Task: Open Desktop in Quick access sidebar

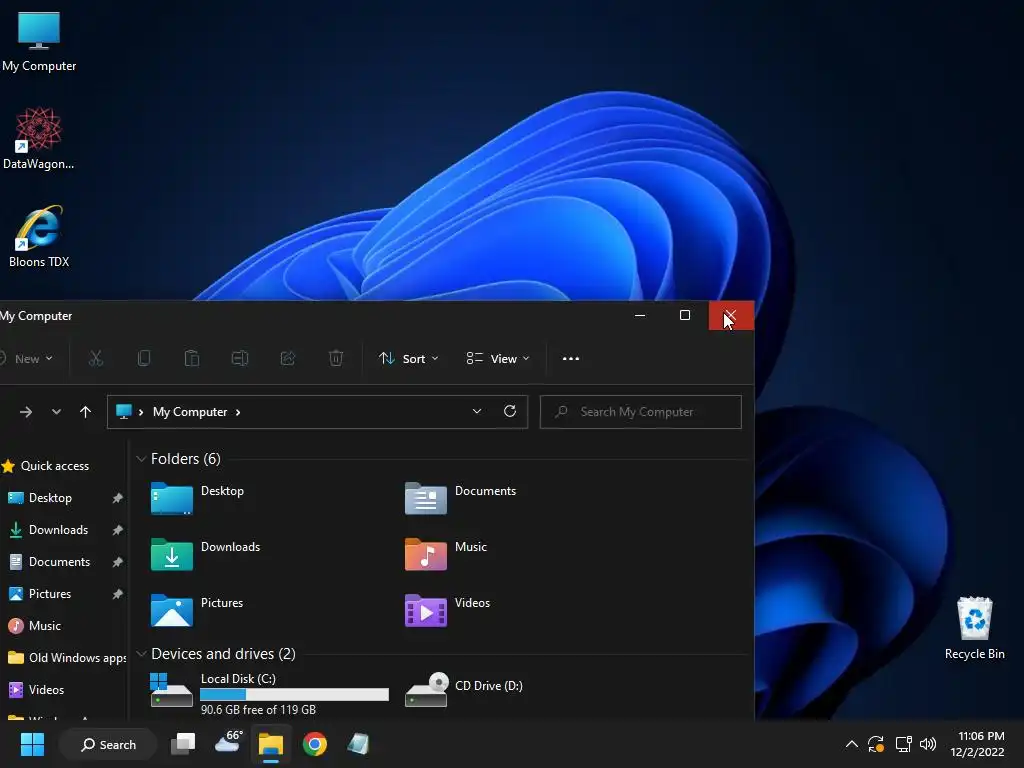Action: tap(40, 498)
